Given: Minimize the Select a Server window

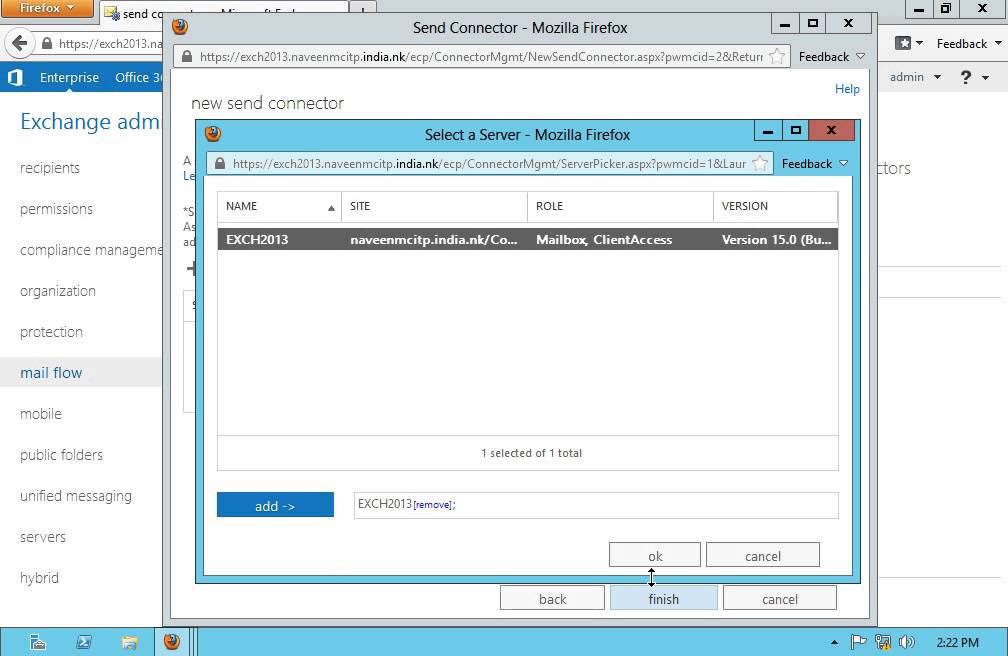Looking at the screenshot, I should click(x=768, y=130).
